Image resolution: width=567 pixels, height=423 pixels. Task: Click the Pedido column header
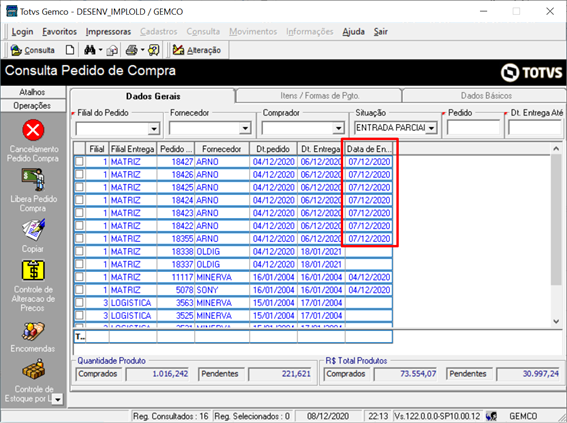click(175, 149)
